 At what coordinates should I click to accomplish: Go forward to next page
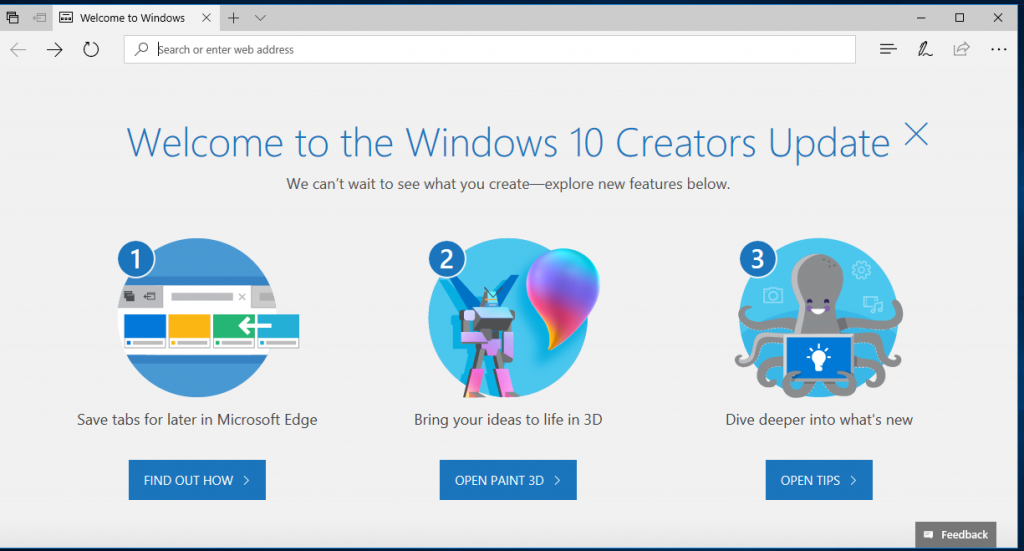[x=55, y=50]
